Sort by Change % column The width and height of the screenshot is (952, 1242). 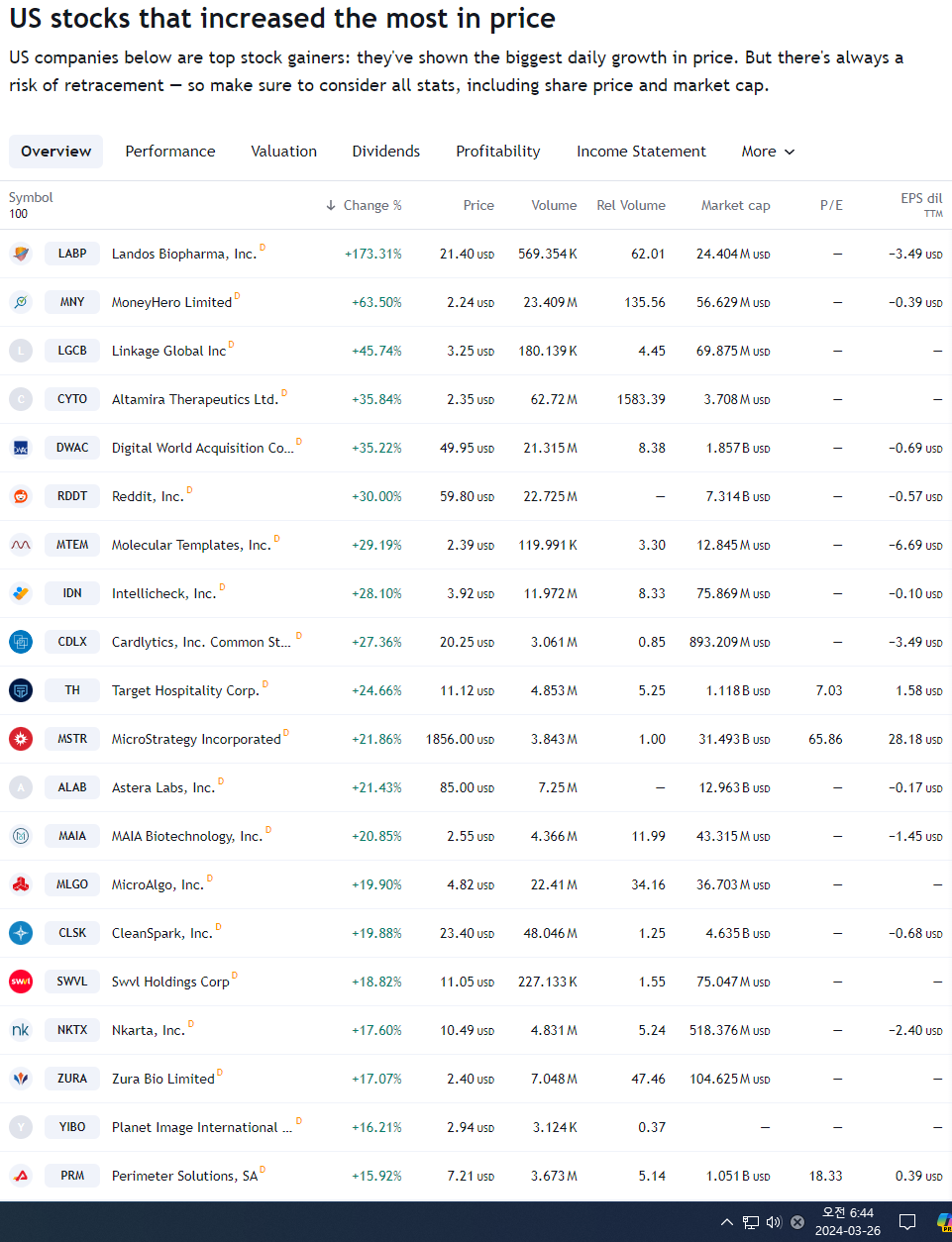(364, 205)
